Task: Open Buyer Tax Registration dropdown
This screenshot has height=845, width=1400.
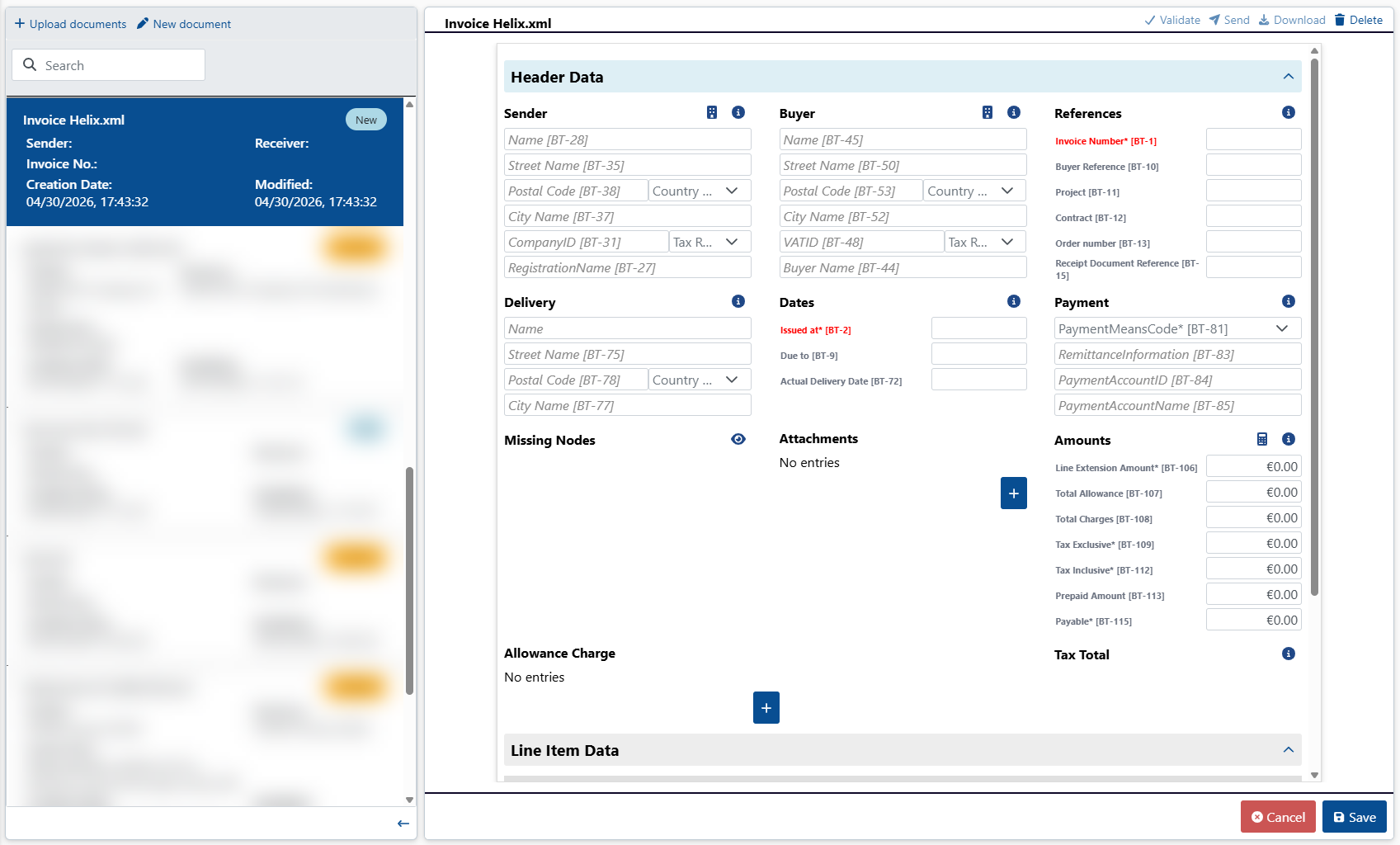Action: tap(986, 242)
